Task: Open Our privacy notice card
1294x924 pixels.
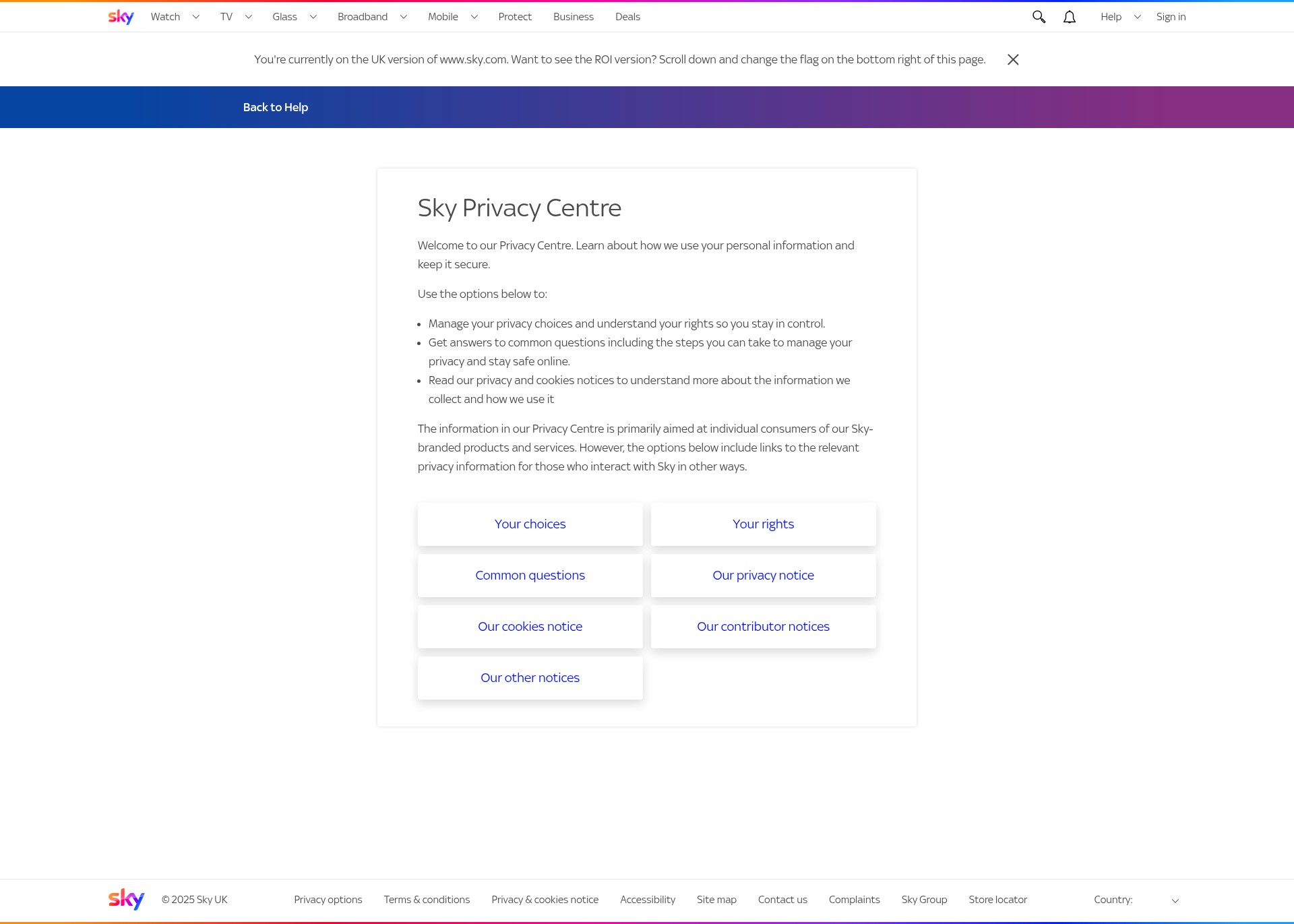Action: pyautogui.click(x=764, y=576)
